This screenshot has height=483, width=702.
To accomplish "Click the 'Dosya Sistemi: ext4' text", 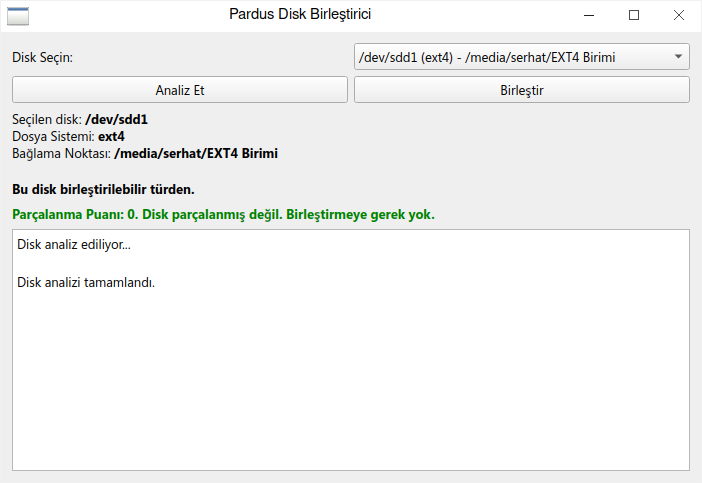I will [x=68, y=137].
